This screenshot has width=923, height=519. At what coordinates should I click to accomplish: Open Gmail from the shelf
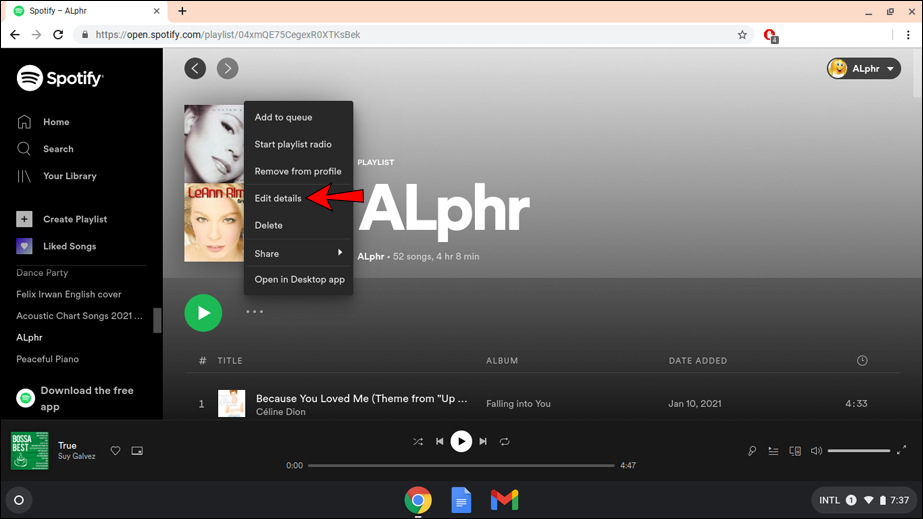point(504,500)
